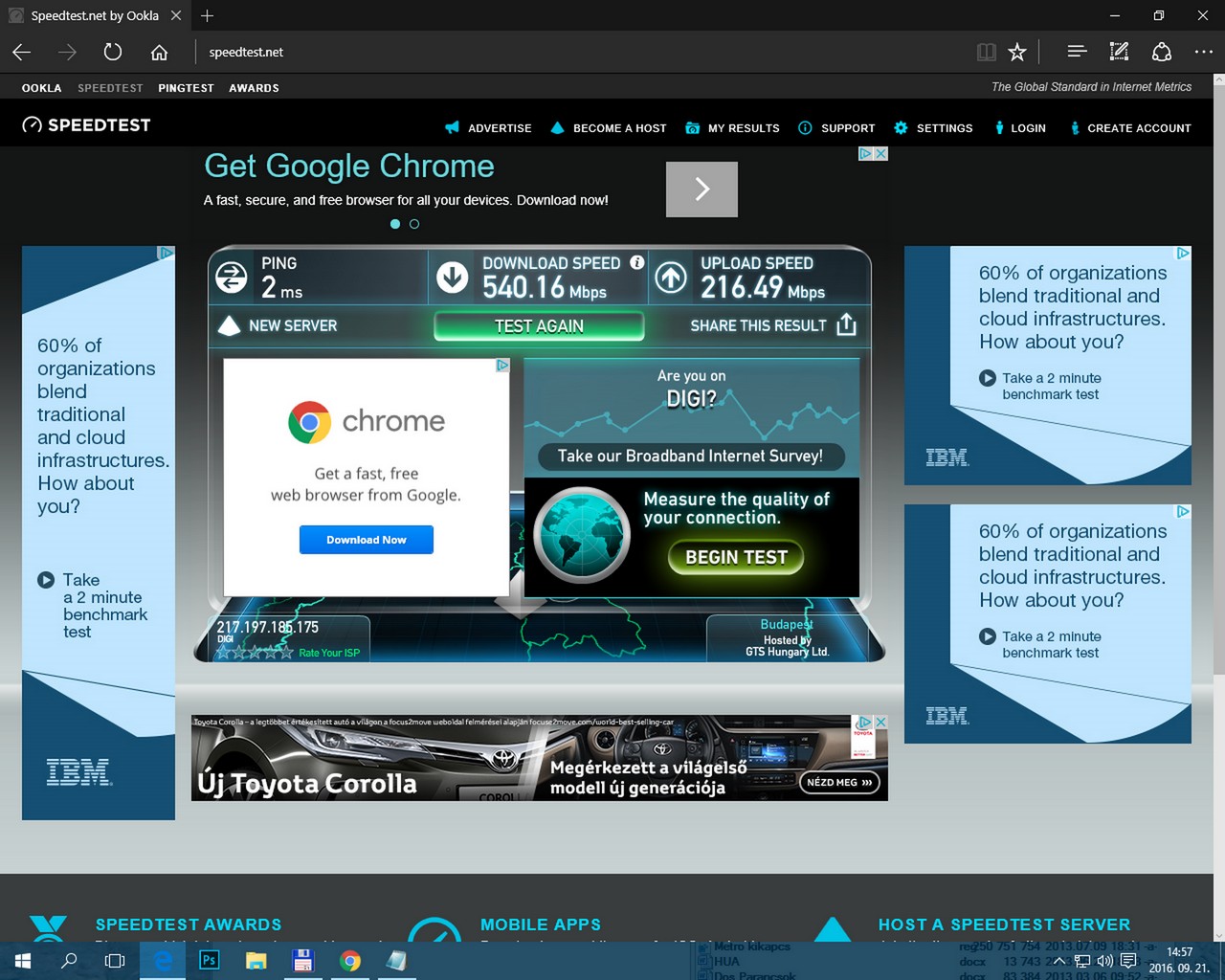Open a new browser tab
The width and height of the screenshot is (1225, 980).
pyautogui.click(x=207, y=15)
